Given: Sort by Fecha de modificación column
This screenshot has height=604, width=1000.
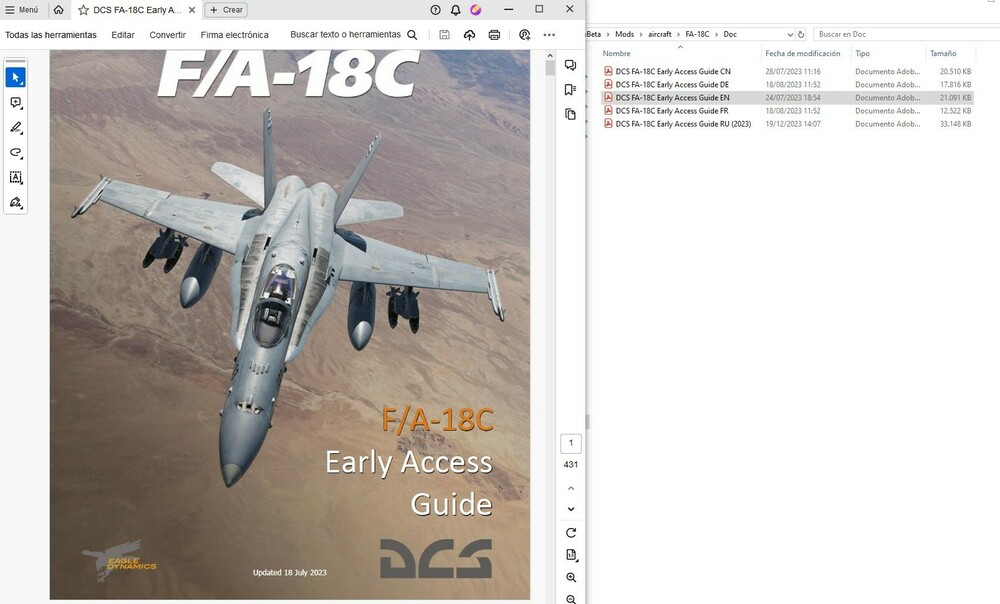Looking at the screenshot, I should click(803, 54).
